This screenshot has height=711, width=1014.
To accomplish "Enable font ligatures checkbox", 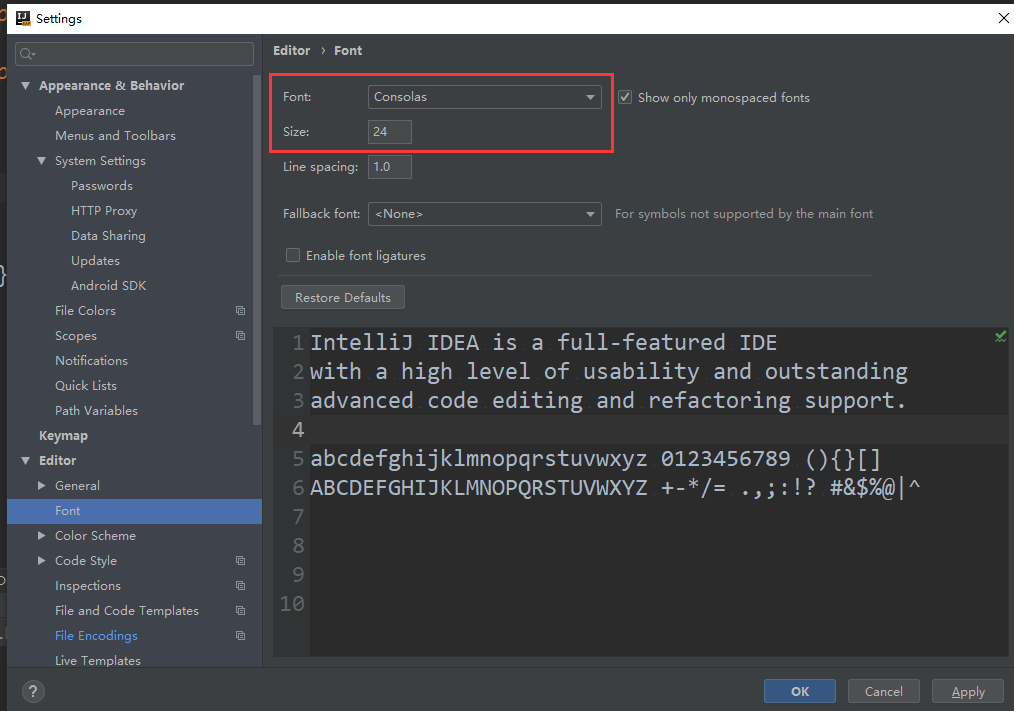I will point(293,256).
